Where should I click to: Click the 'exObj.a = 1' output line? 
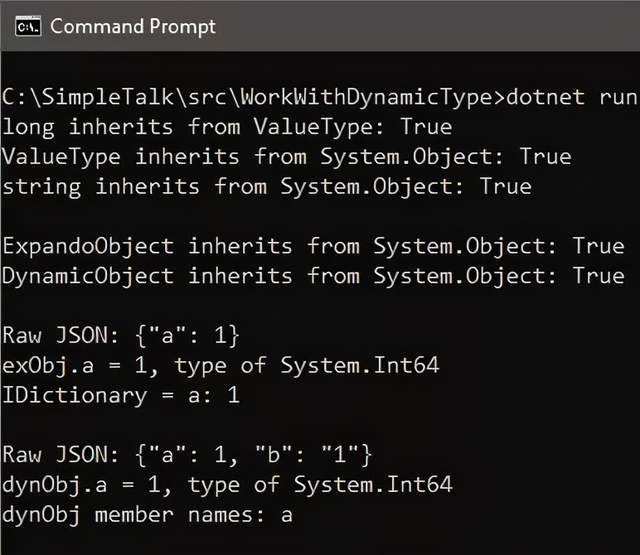pos(220,365)
